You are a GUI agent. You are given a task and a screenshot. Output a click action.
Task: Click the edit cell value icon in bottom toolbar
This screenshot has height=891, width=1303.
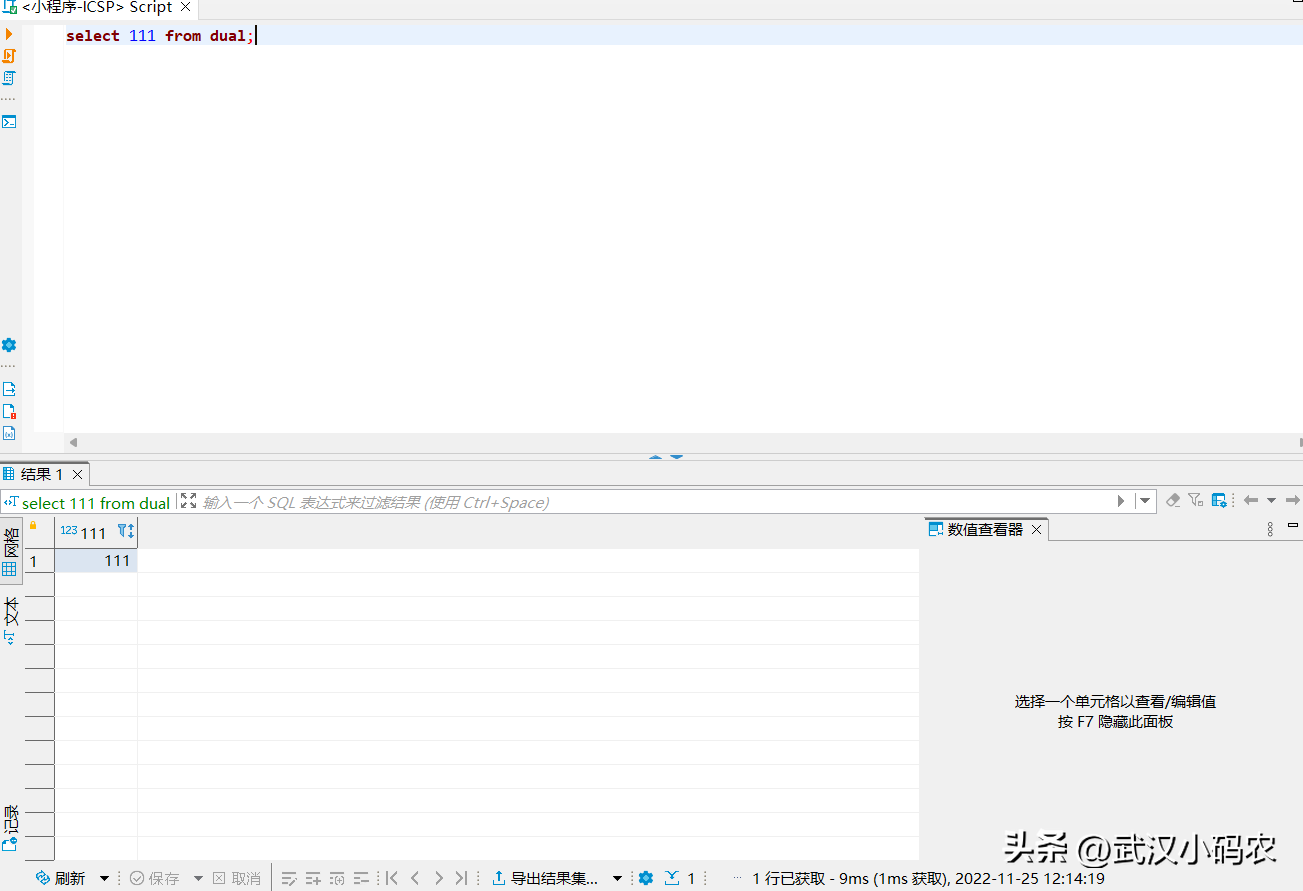[289, 878]
